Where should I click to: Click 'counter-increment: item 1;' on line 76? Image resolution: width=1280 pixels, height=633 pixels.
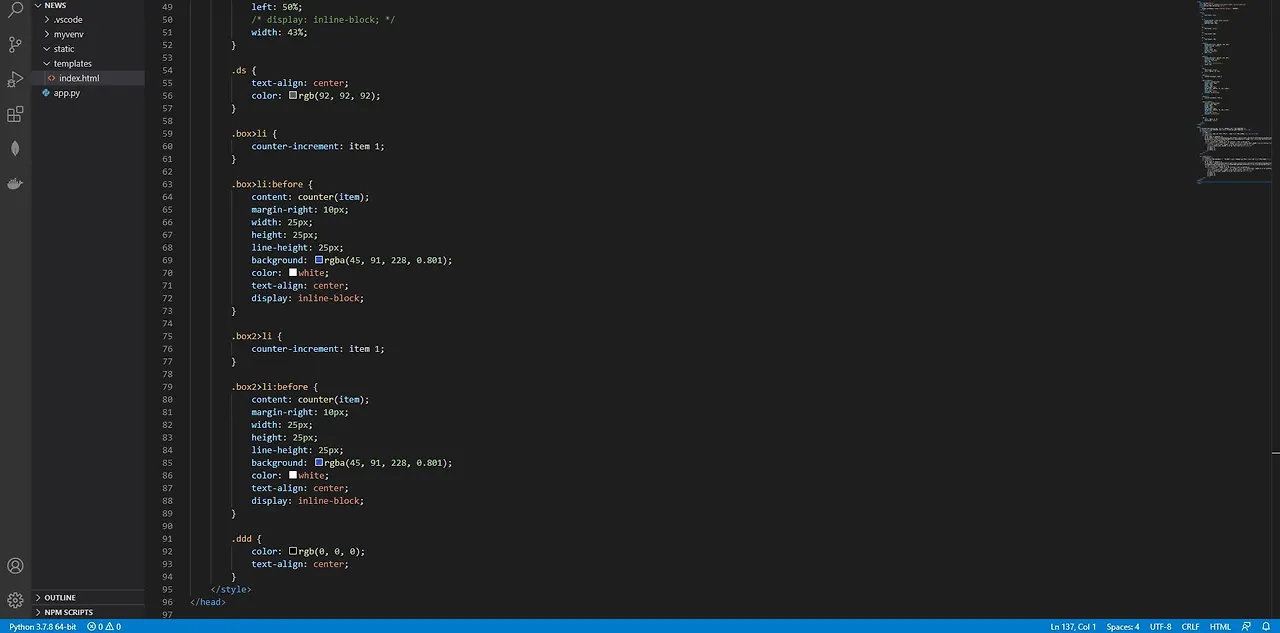coord(318,349)
